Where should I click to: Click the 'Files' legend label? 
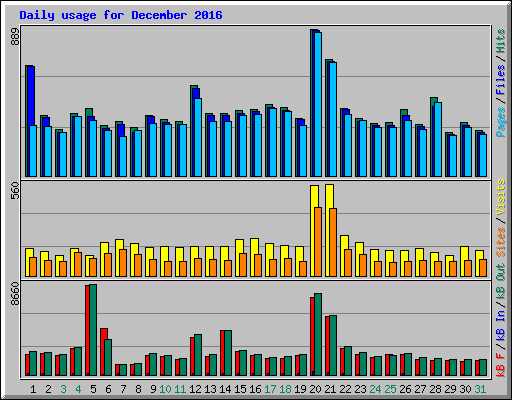[x=500, y=80]
